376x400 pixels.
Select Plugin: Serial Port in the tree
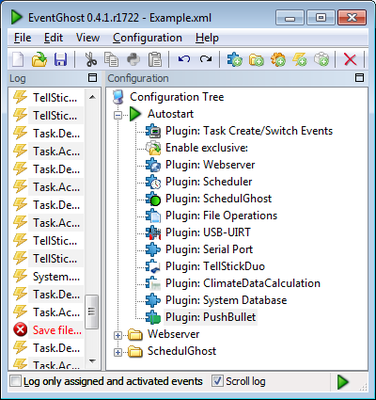209,250
